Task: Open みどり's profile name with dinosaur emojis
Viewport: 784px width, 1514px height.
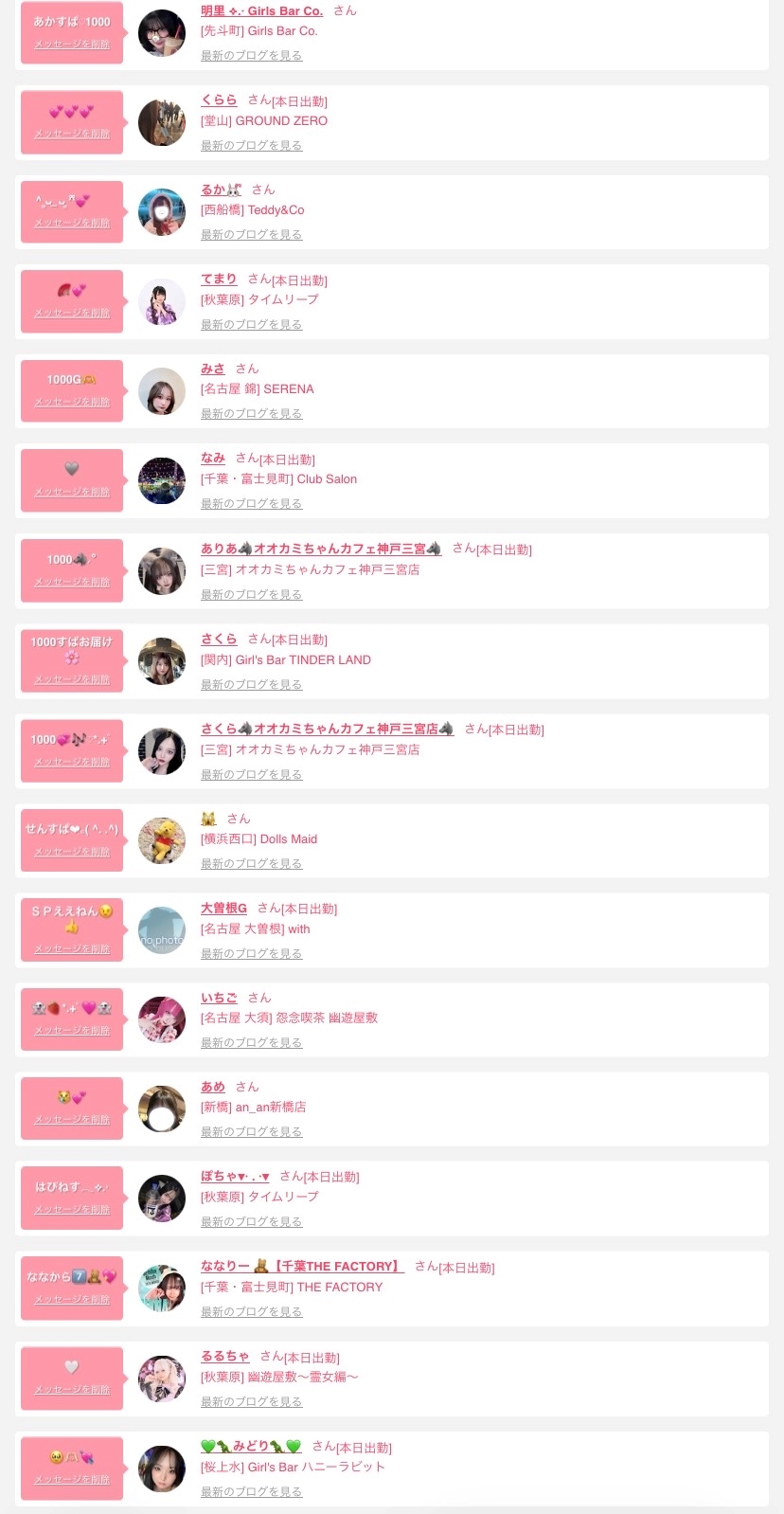Action: 251,1447
